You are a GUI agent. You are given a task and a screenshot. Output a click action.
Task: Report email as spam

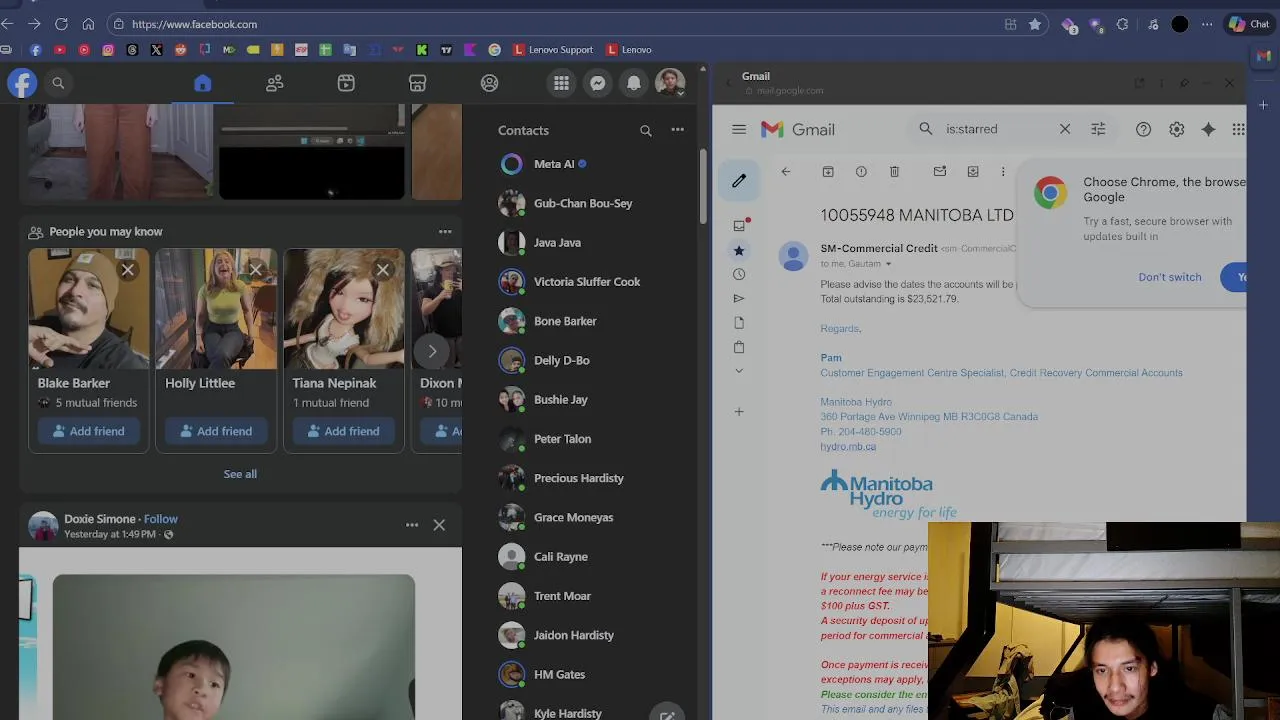(x=861, y=172)
